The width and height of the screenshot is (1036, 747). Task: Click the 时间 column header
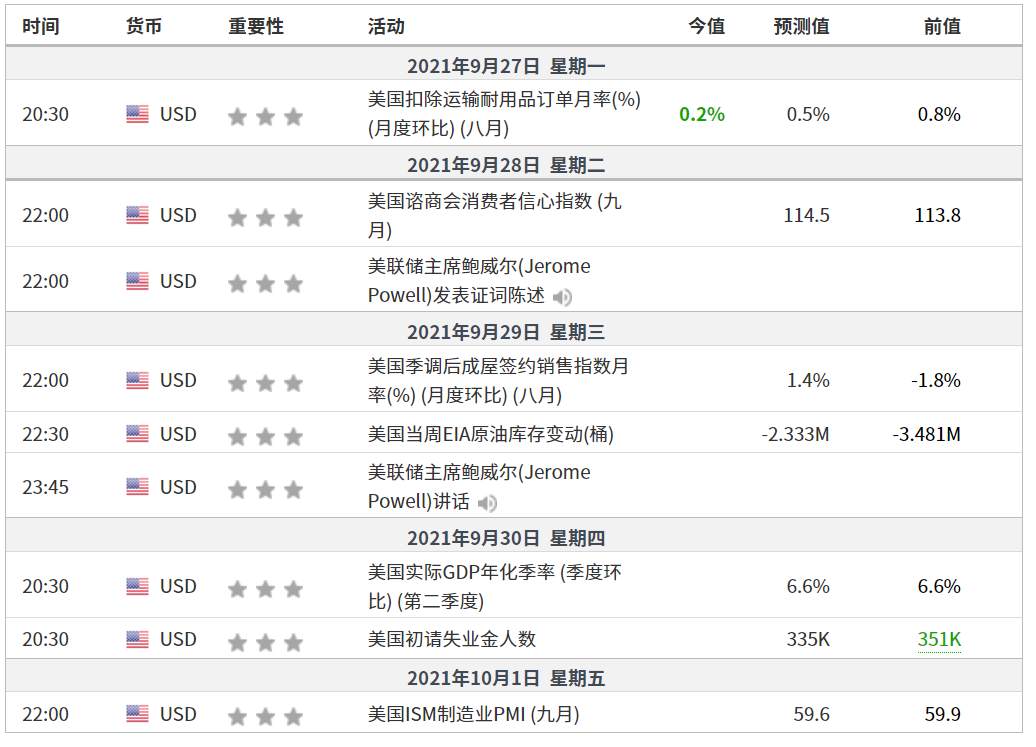[41, 26]
